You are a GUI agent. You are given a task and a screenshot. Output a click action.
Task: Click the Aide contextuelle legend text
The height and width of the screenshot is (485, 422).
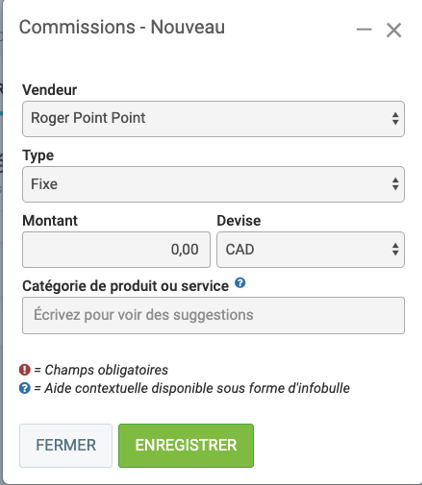[x=192, y=388]
